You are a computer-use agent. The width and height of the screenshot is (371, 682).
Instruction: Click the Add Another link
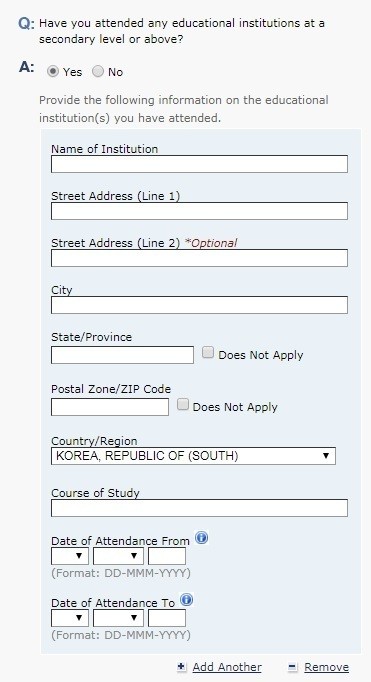227,667
